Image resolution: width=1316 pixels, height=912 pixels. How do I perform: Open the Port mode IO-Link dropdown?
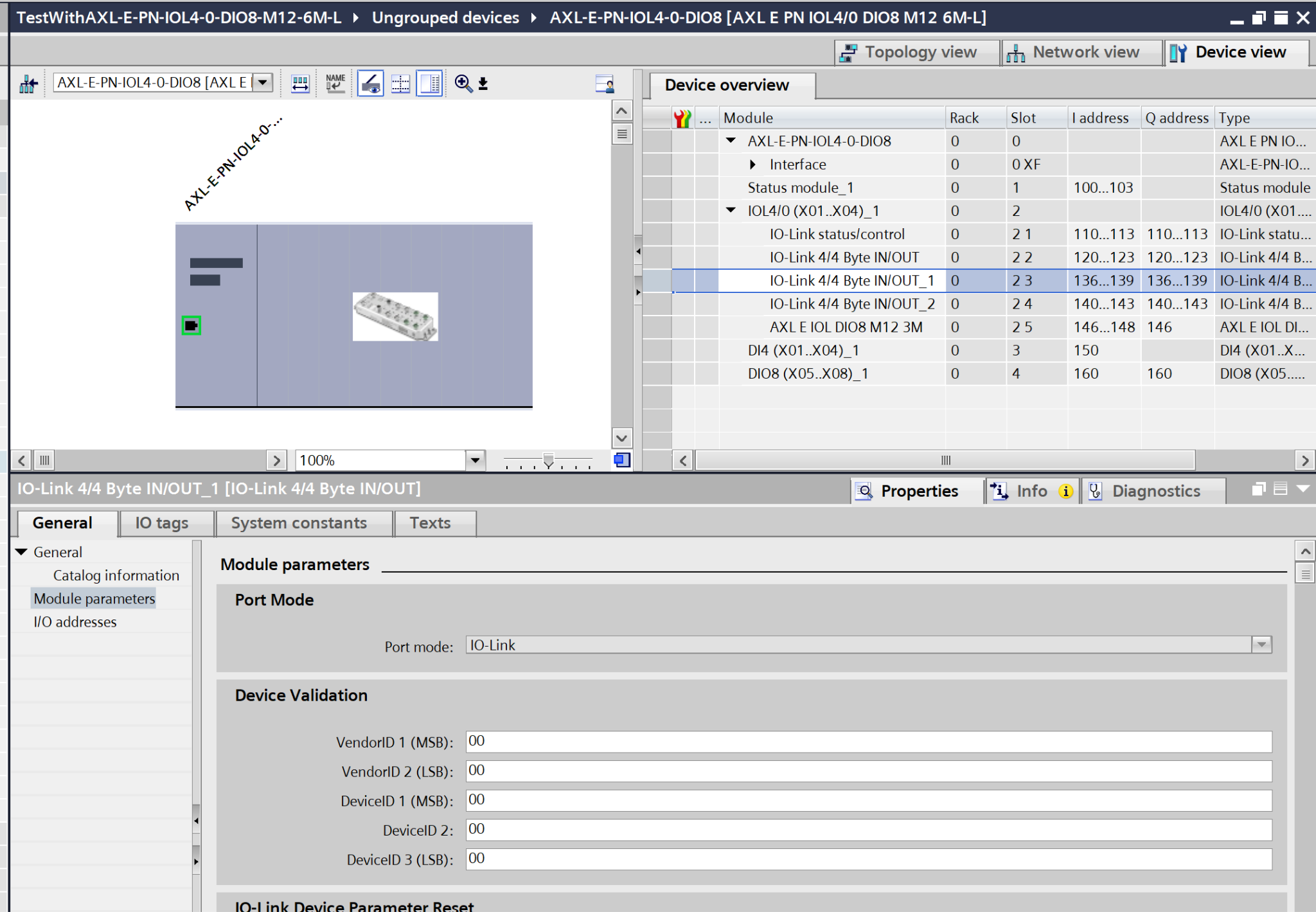1261,645
